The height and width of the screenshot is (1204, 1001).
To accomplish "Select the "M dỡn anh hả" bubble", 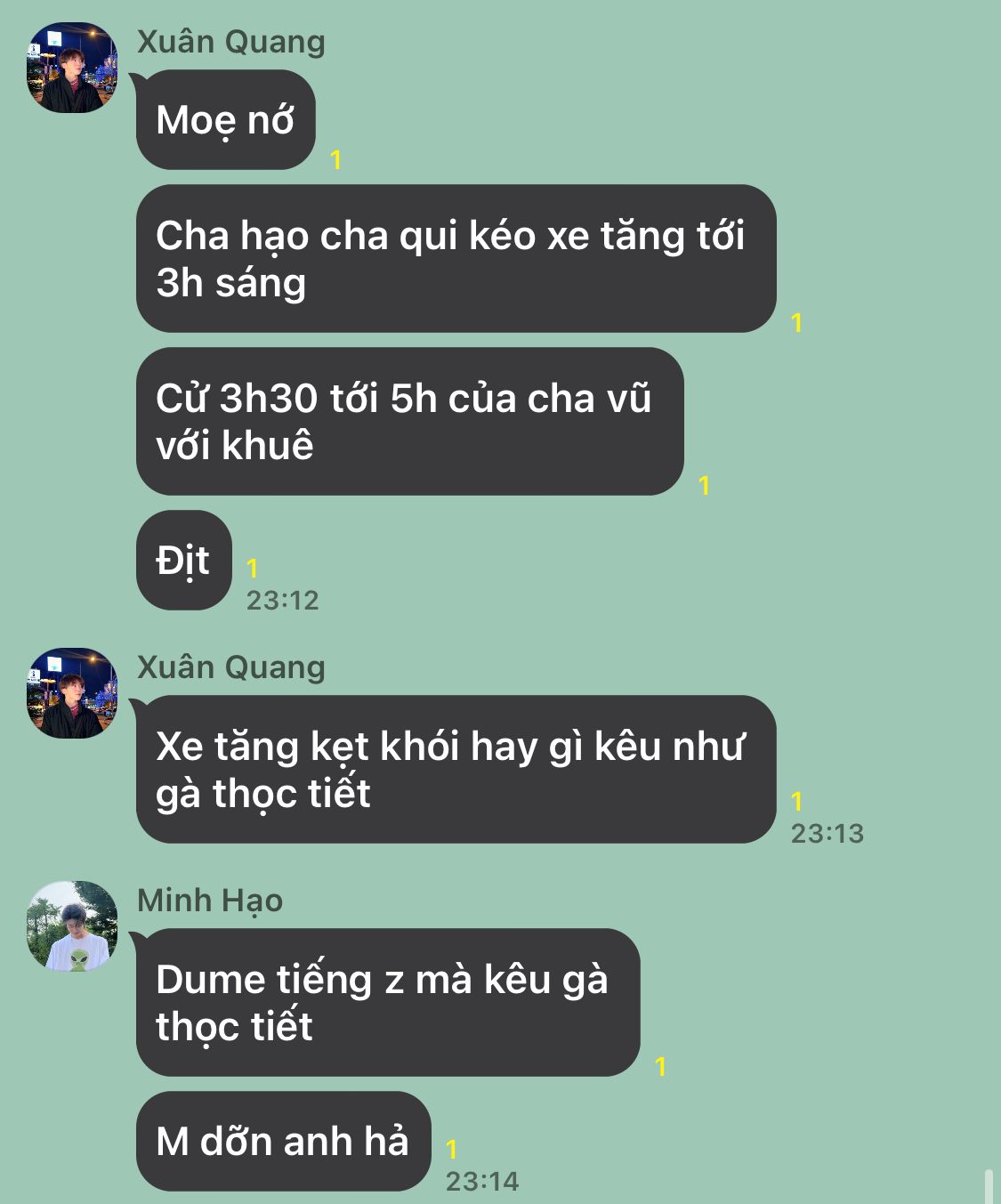I will pyautogui.click(x=284, y=1142).
